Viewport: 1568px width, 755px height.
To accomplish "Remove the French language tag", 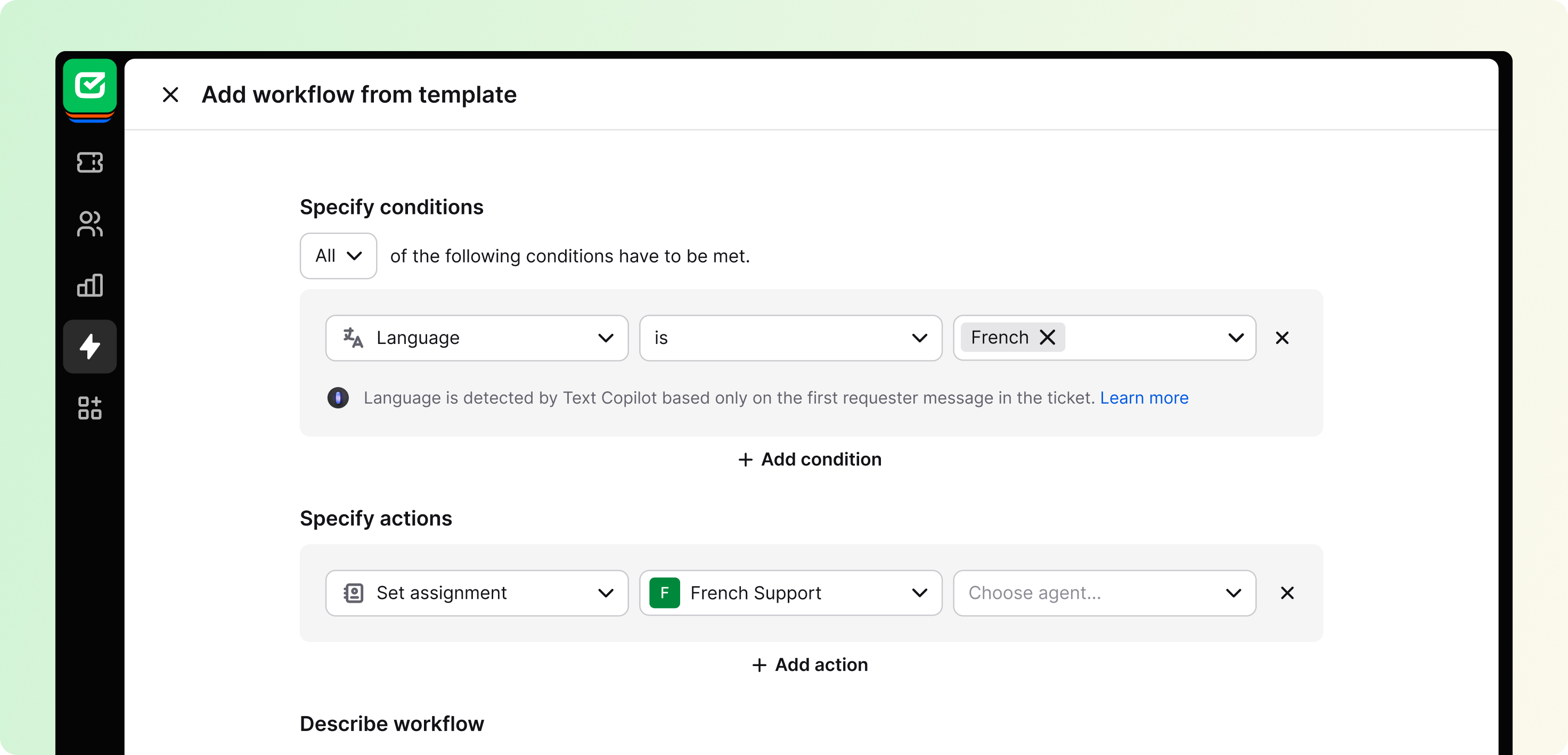I will pyautogui.click(x=1047, y=337).
